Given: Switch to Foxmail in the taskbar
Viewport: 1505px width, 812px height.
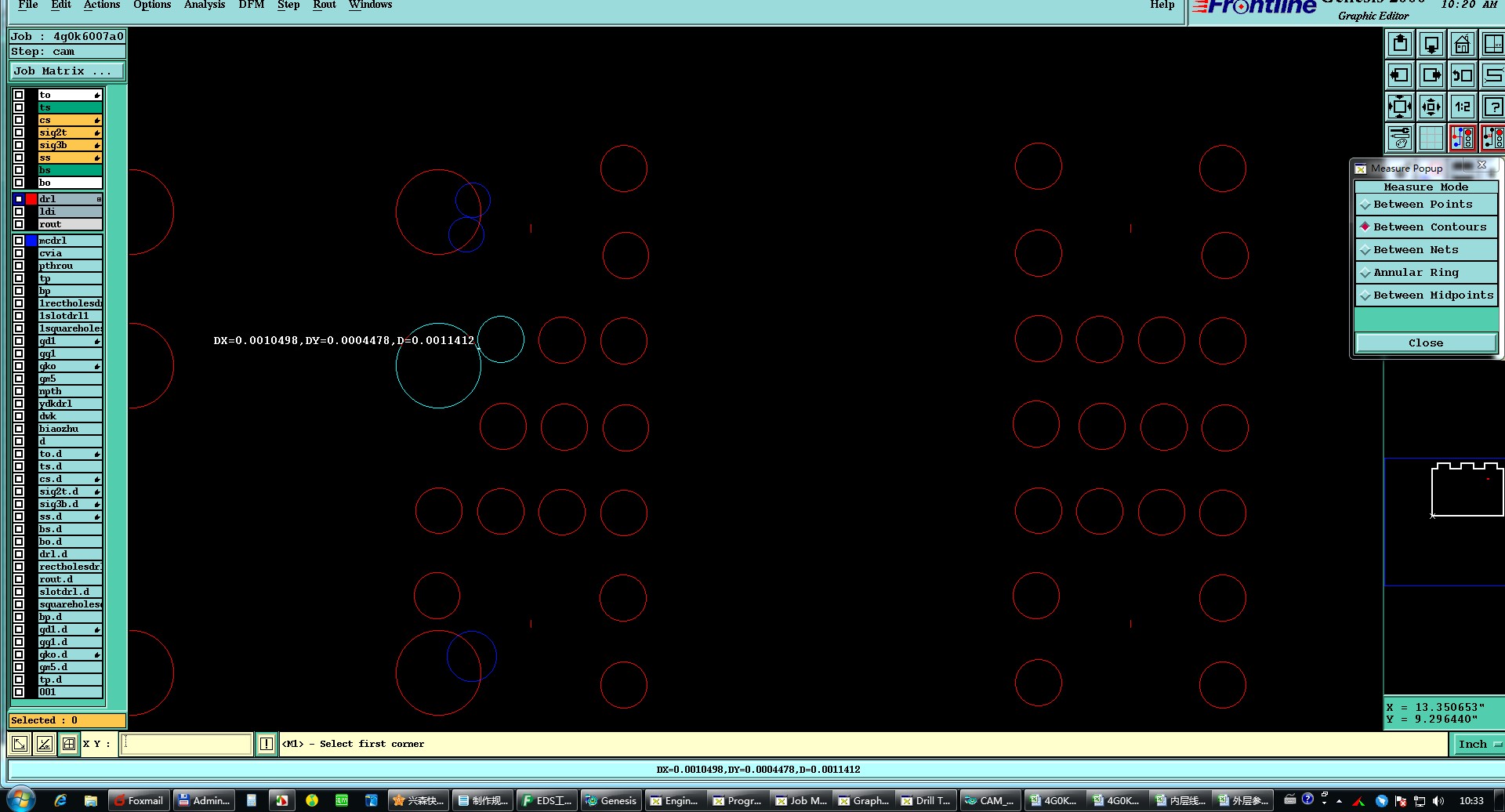Looking at the screenshot, I should coord(139,800).
